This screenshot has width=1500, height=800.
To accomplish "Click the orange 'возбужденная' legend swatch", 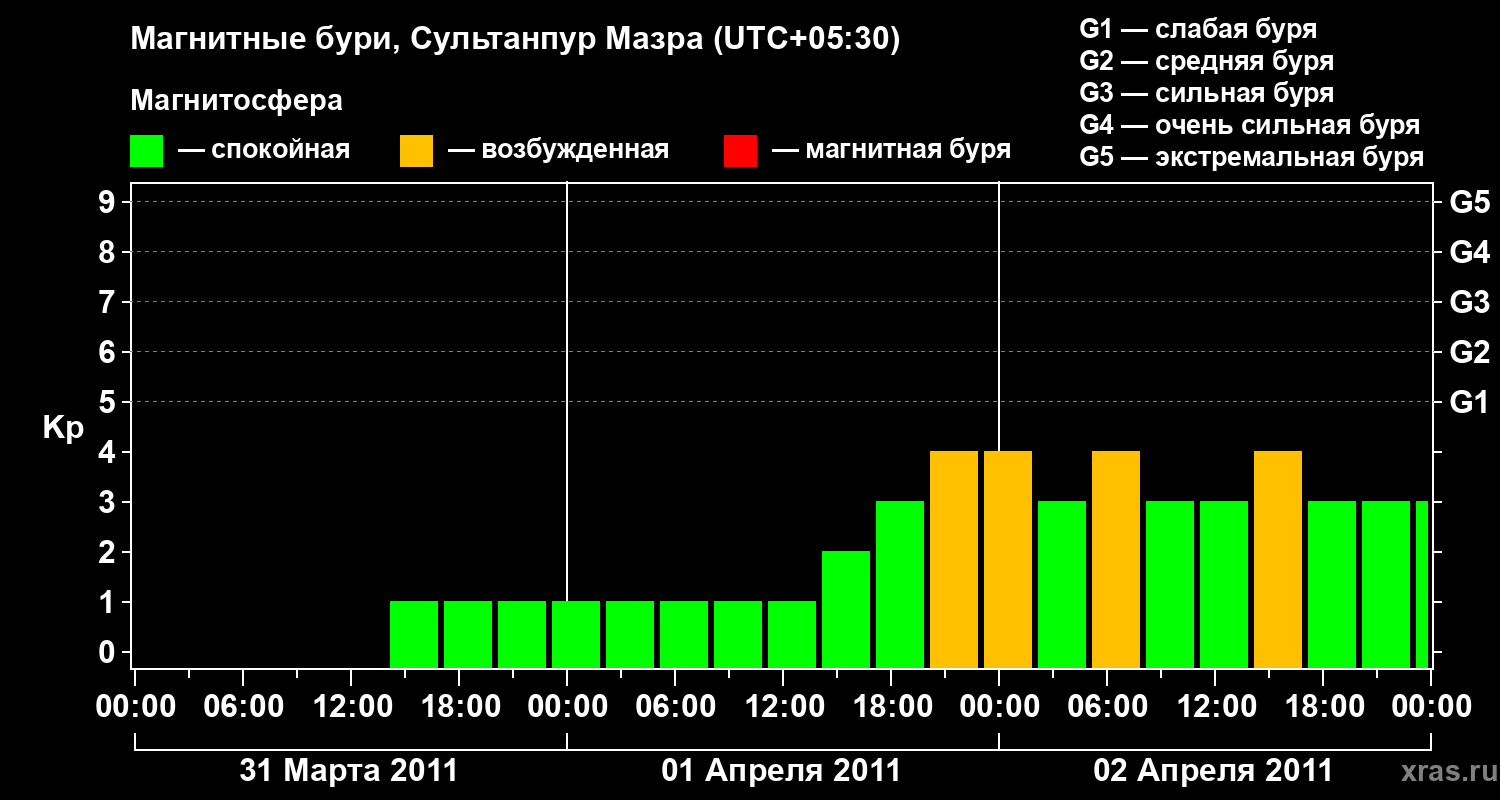I will [x=416, y=151].
